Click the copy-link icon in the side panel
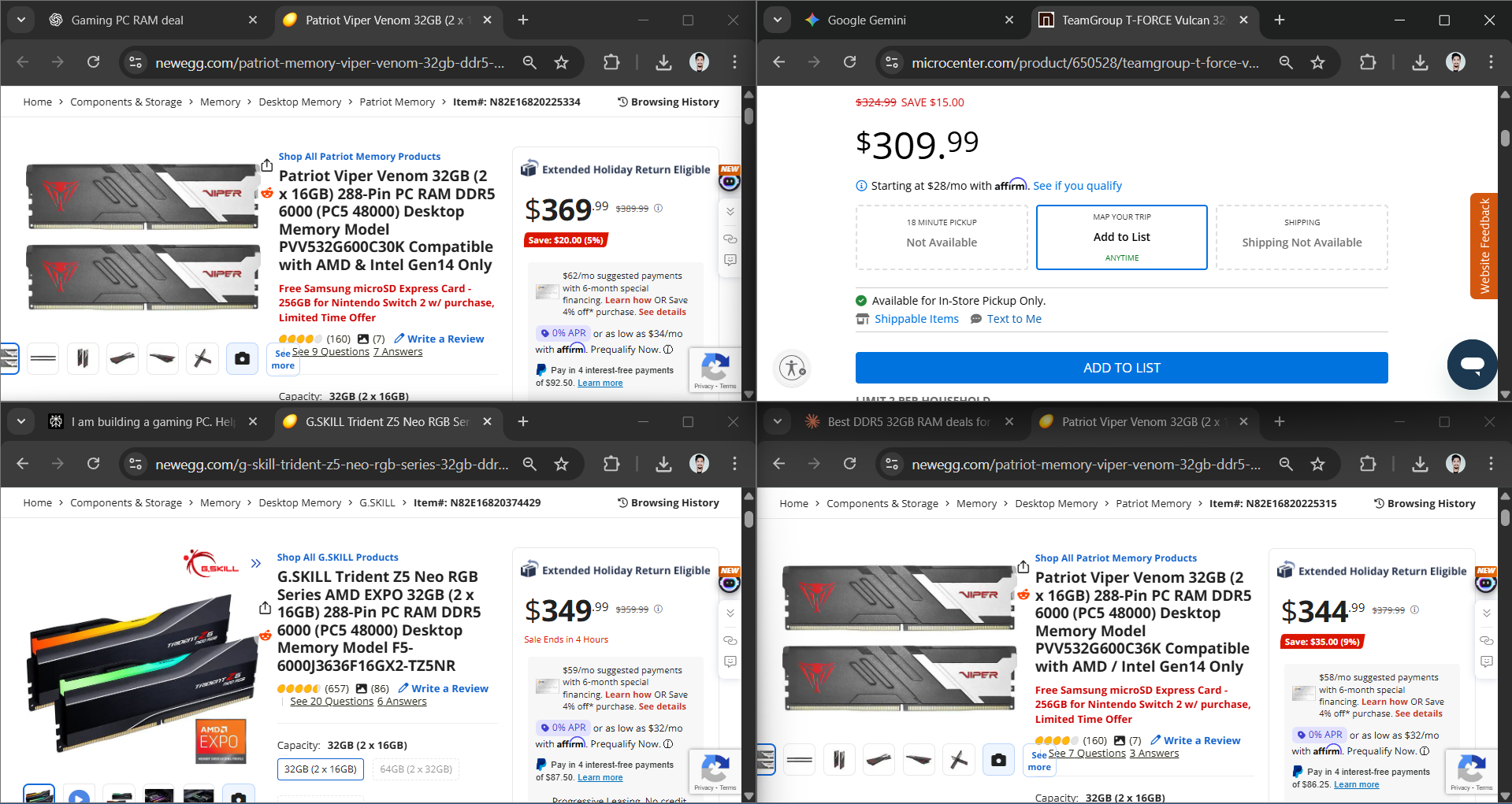 (x=730, y=239)
